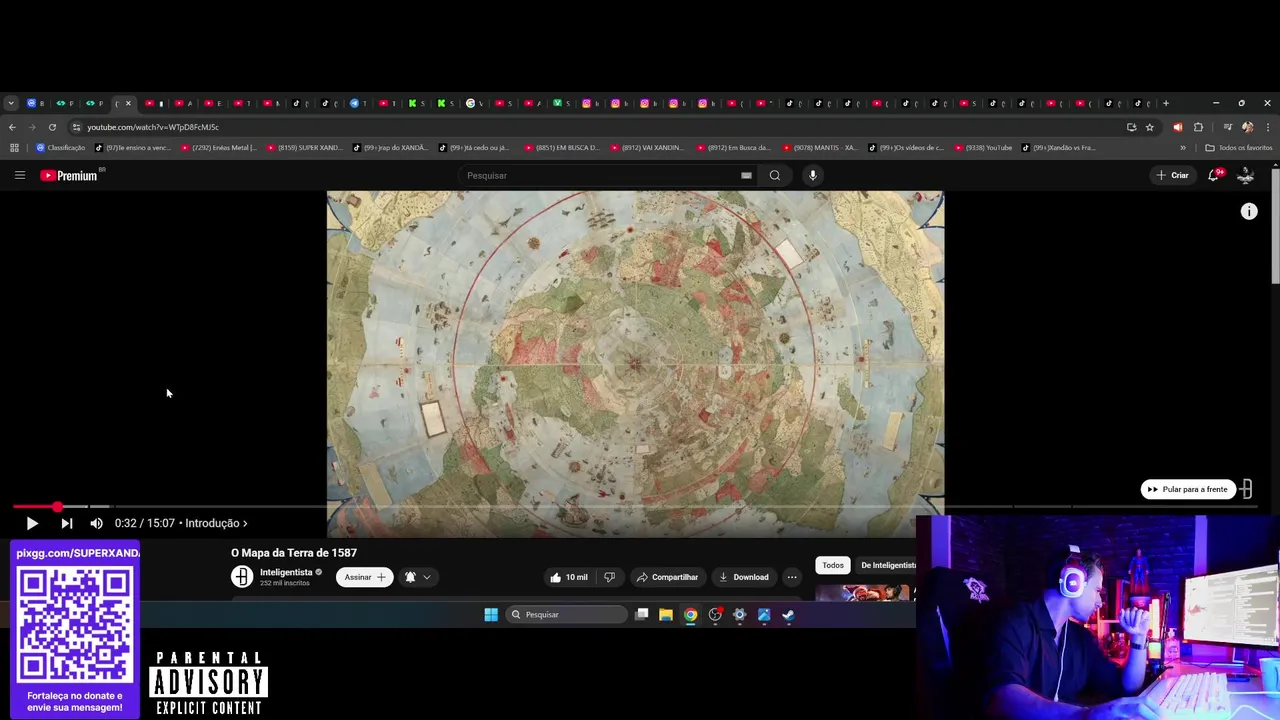Open the red speaker extension icon
This screenshot has height=720, width=1280.
1178,127
